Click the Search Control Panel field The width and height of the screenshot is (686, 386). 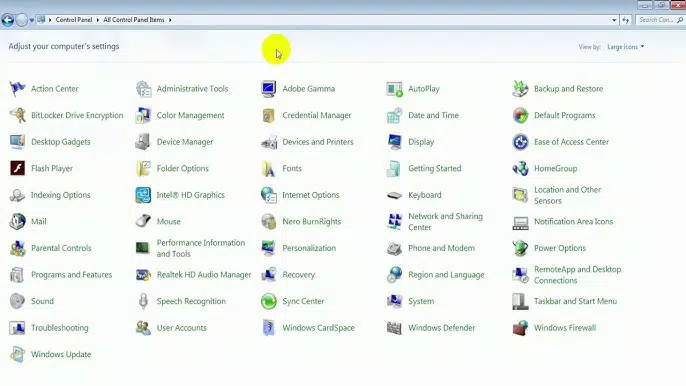coord(660,20)
